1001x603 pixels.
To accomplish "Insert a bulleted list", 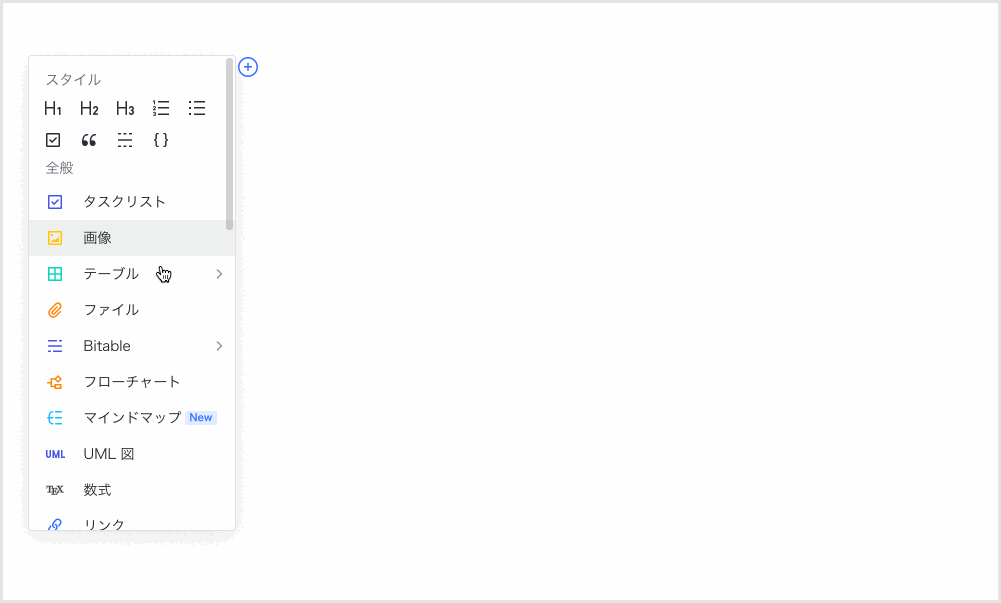I will coord(197,109).
